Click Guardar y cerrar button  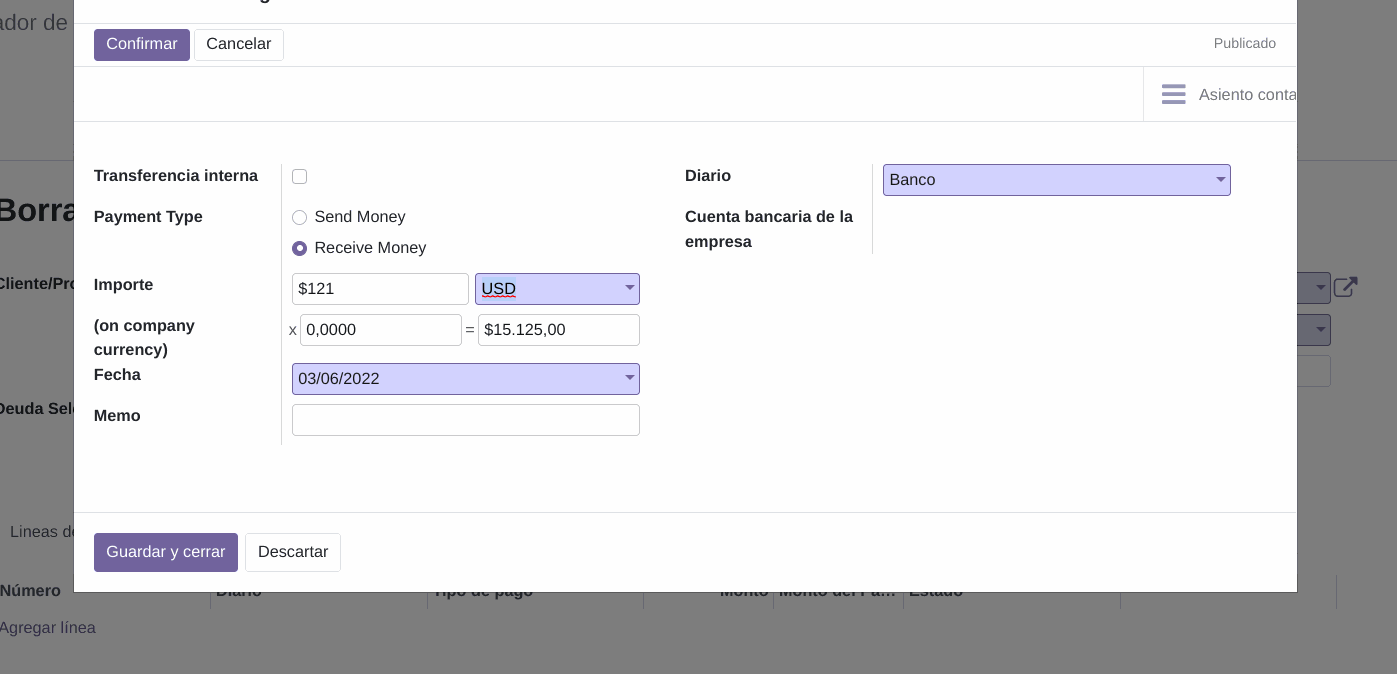point(166,552)
